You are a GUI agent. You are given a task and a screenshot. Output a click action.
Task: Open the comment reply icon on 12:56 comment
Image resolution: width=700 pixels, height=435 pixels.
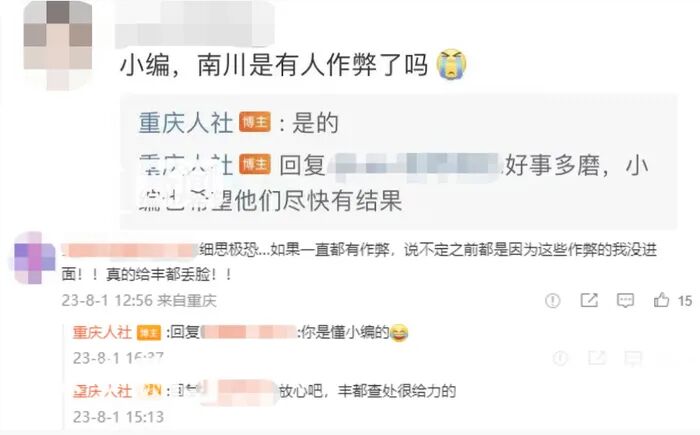point(625,300)
